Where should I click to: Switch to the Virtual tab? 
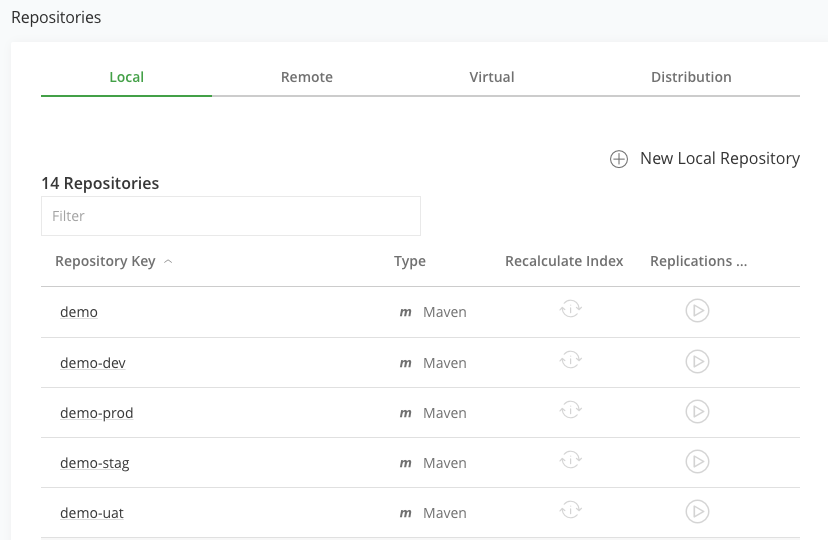[x=492, y=77]
